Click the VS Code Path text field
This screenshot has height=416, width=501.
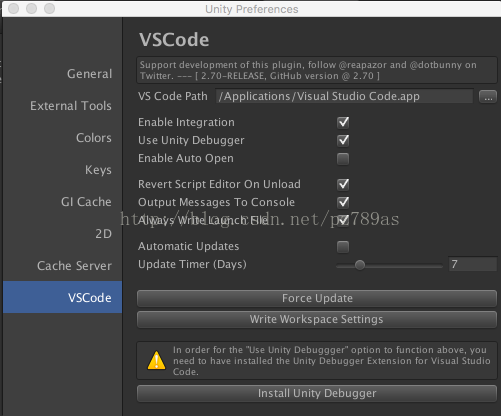click(x=344, y=96)
